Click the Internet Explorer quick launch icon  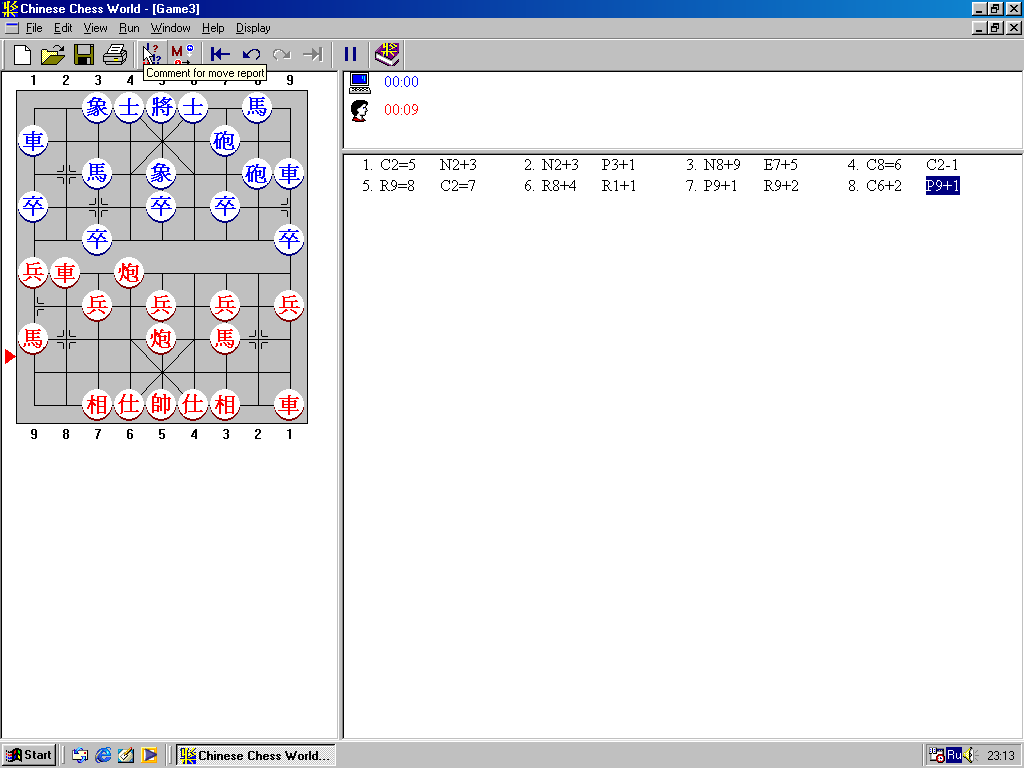(x=103, y=755)
